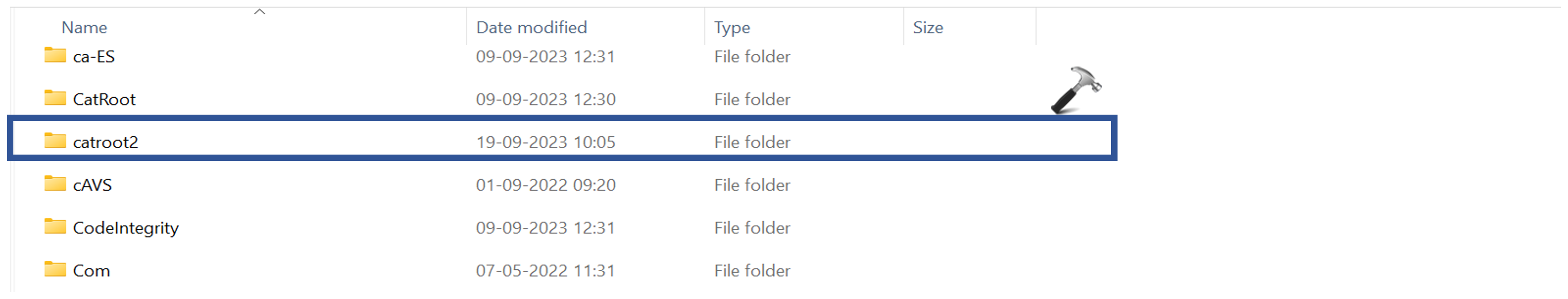Sort by the Size column header
This screenshot has height=299, width=1568.
point(928,27)
